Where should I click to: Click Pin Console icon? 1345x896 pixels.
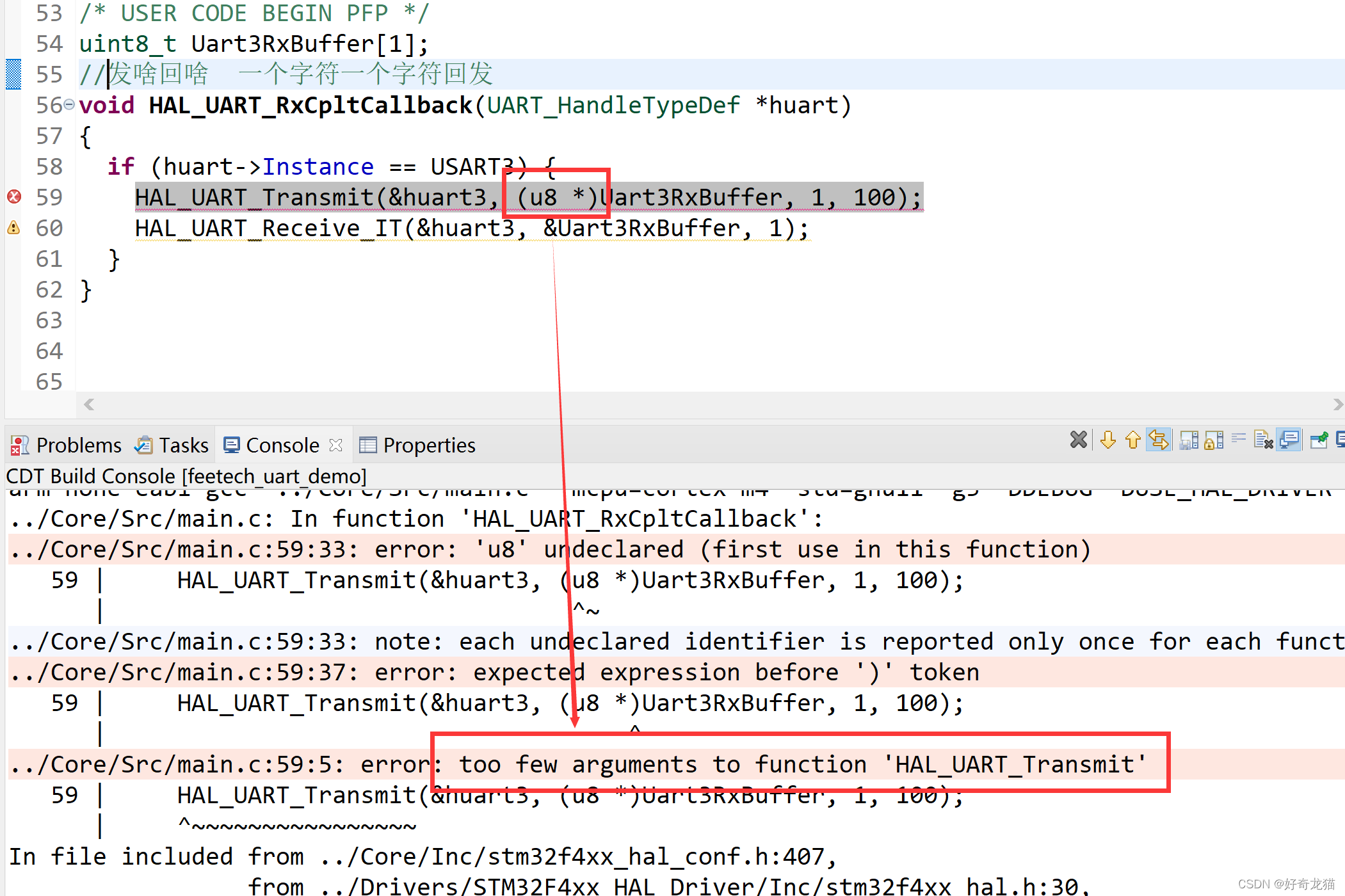pos(1319,440)
